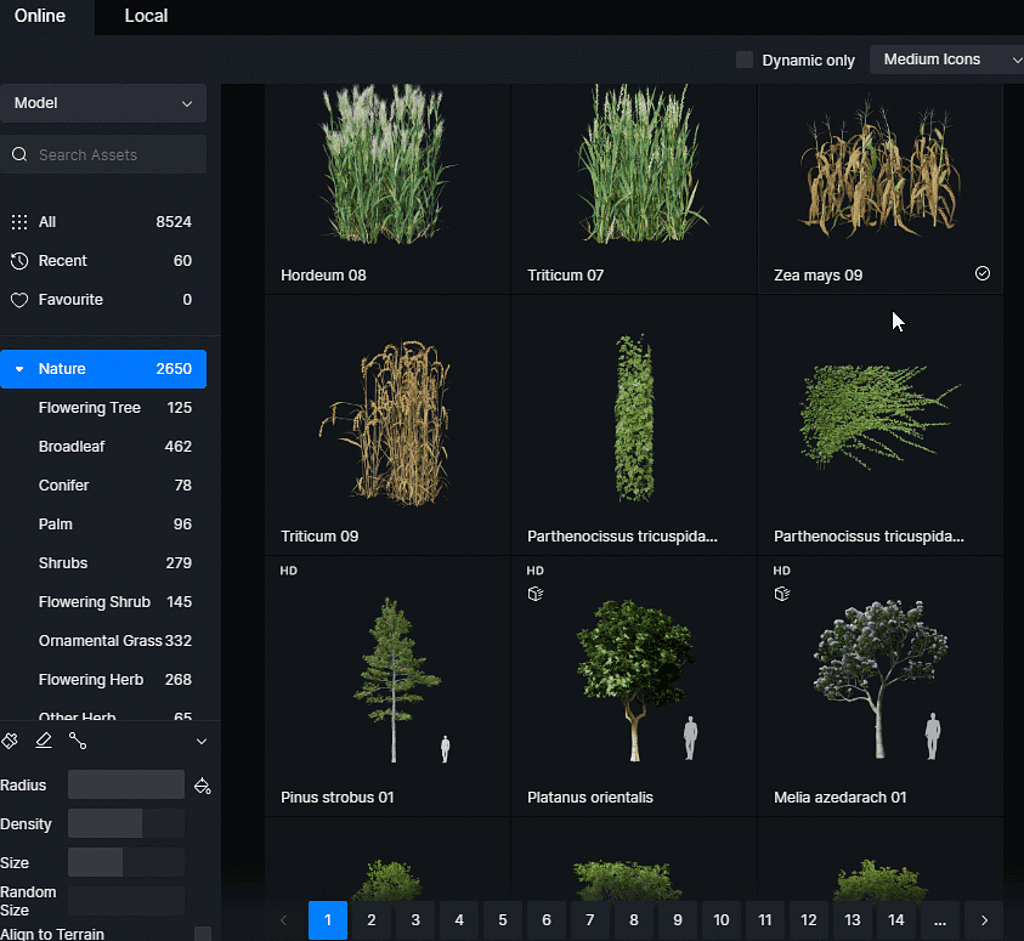
Task: Select the Triticum 07 asset thumbnail
Action: 633,189
